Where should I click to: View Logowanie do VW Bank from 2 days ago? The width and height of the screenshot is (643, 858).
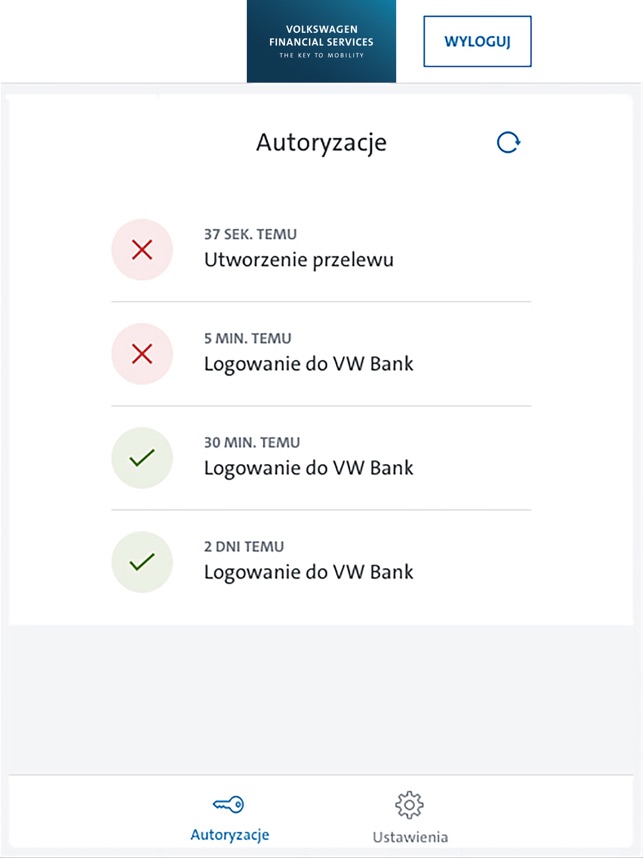(x=308, y=572)
